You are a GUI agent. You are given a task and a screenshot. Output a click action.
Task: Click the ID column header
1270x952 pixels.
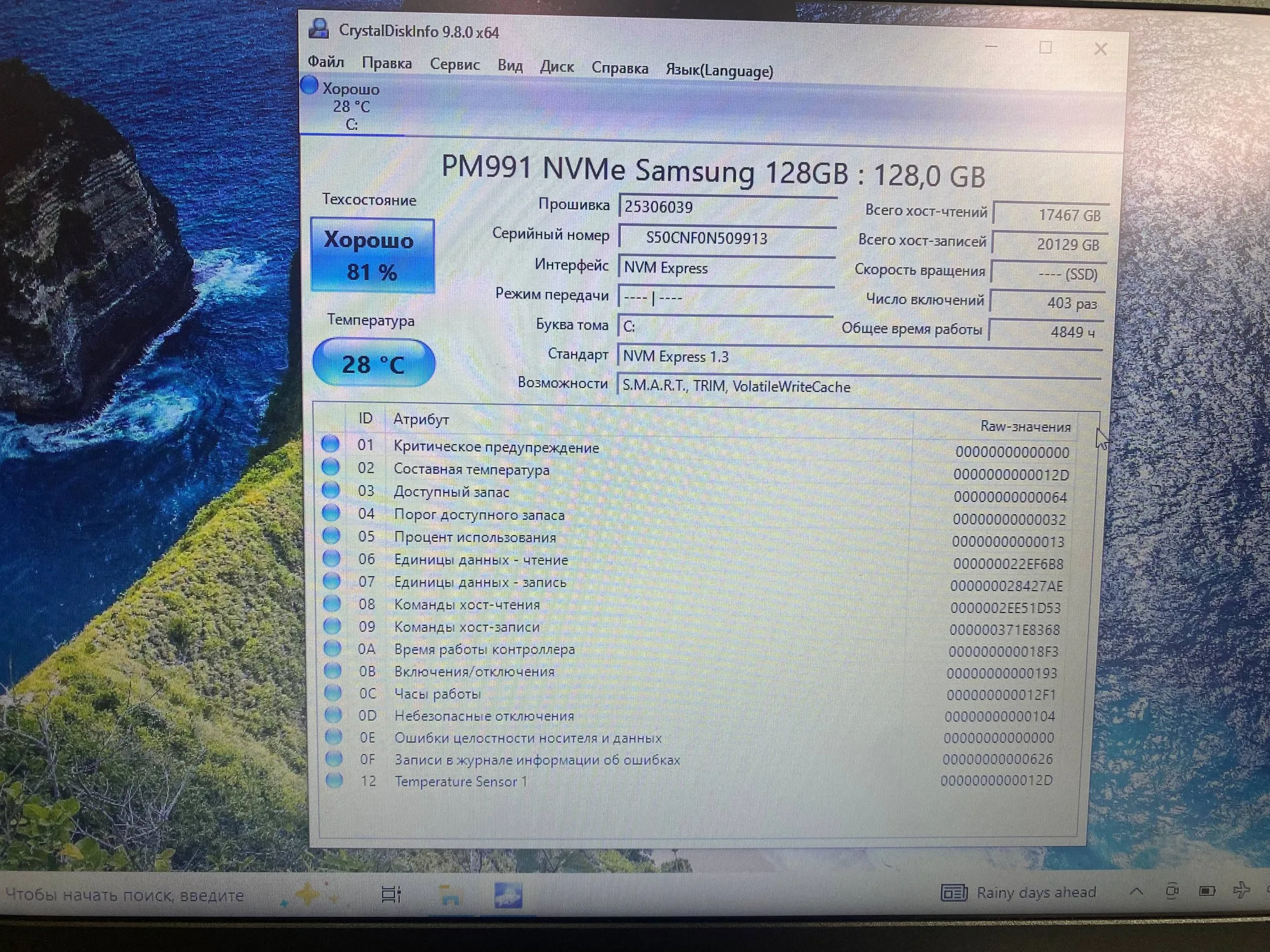click(x=365, y=418)
